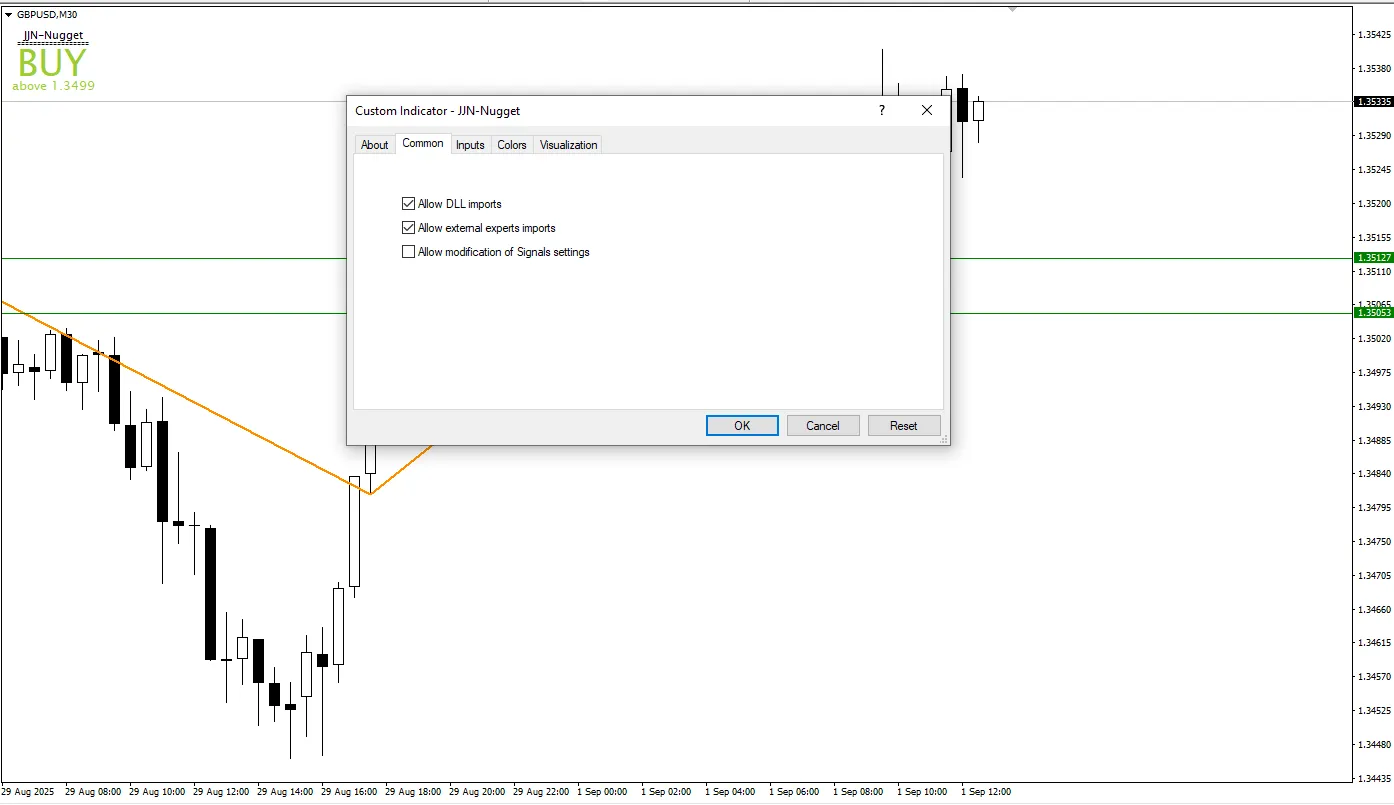Switch to the About tab

[374, 145]
